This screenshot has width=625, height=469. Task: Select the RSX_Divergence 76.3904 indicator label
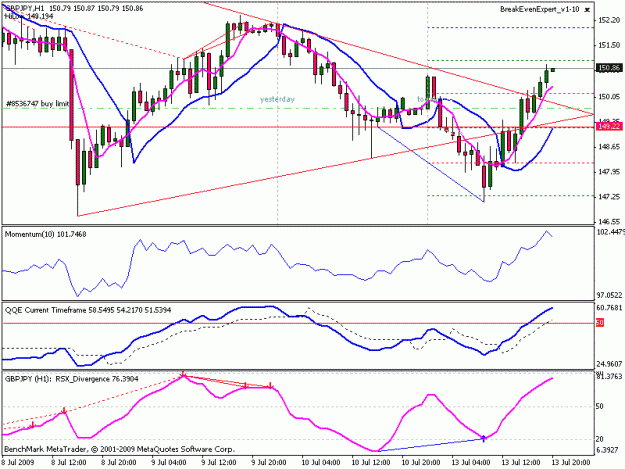71,379
